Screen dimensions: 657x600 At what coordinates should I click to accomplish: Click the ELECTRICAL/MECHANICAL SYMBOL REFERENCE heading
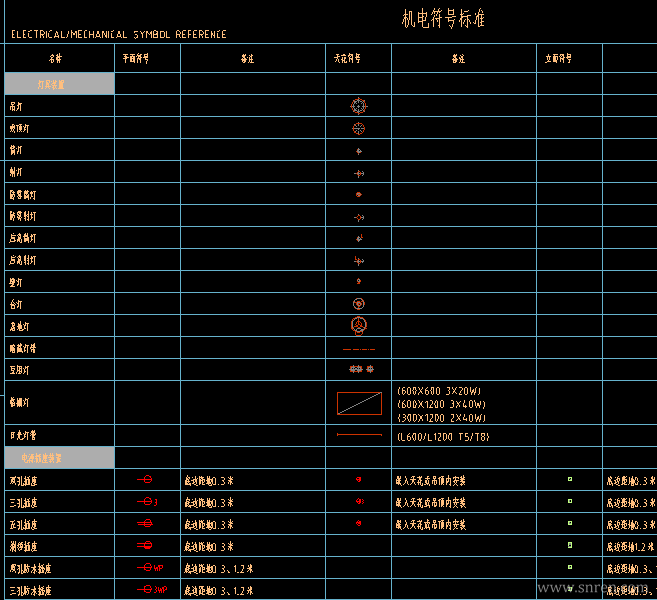(x=119, y=34)
